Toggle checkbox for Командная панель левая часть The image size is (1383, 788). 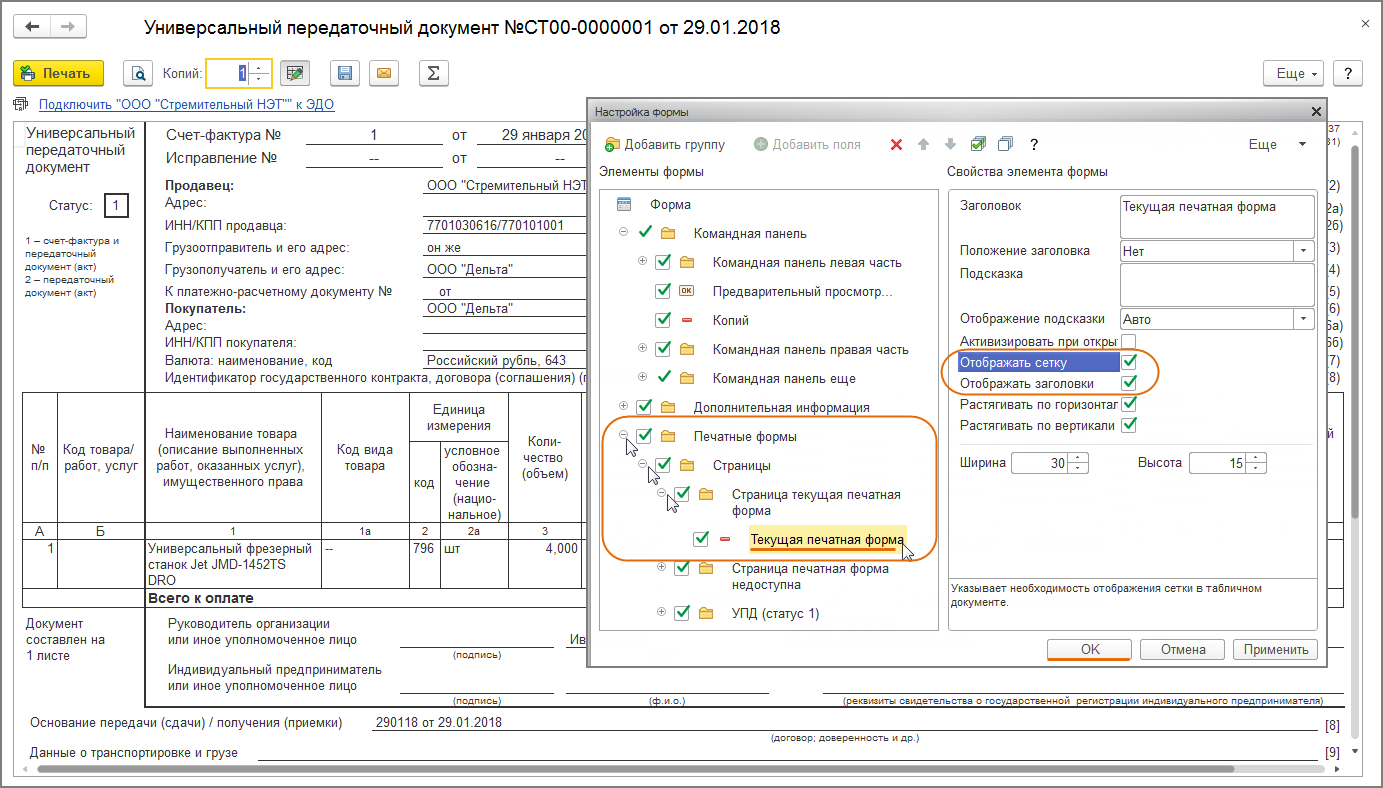click(x=662, y=263)
